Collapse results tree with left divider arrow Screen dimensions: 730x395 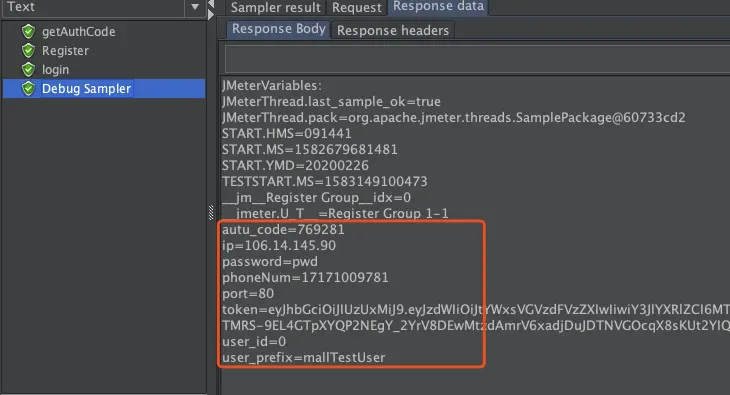click(x=211, y=4)
